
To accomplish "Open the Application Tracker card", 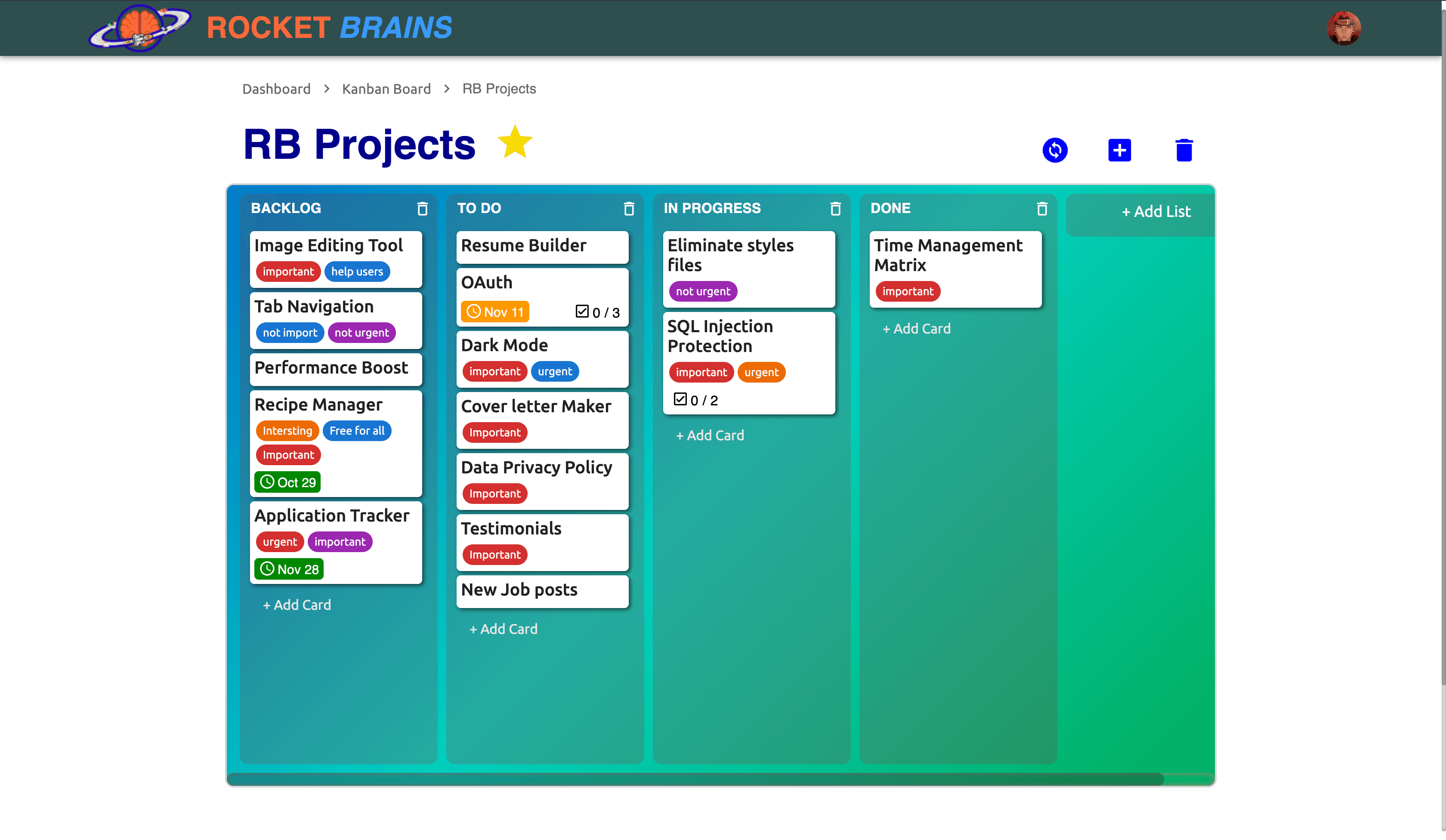I will point(336,543).
